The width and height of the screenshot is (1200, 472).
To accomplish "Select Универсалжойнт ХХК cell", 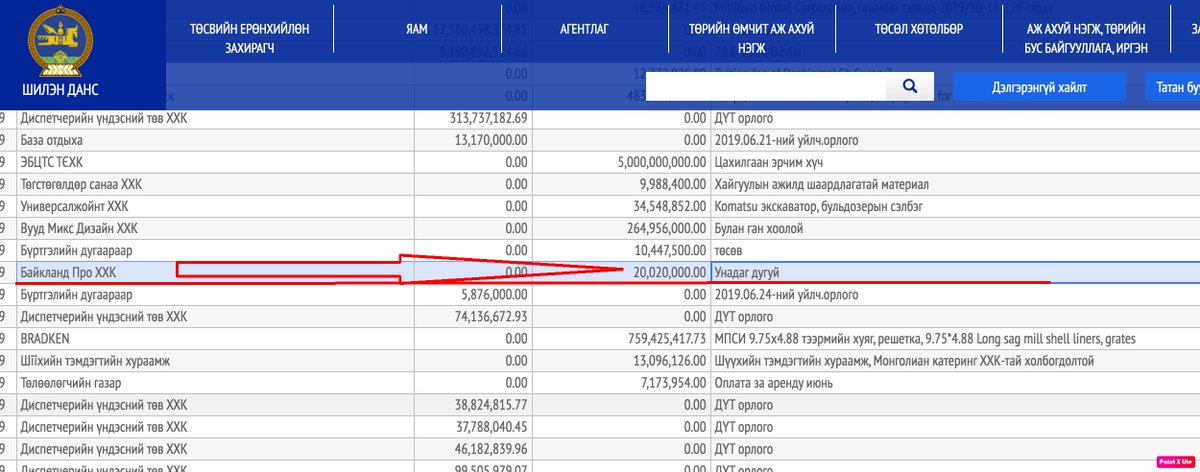I will pos(215,206).
